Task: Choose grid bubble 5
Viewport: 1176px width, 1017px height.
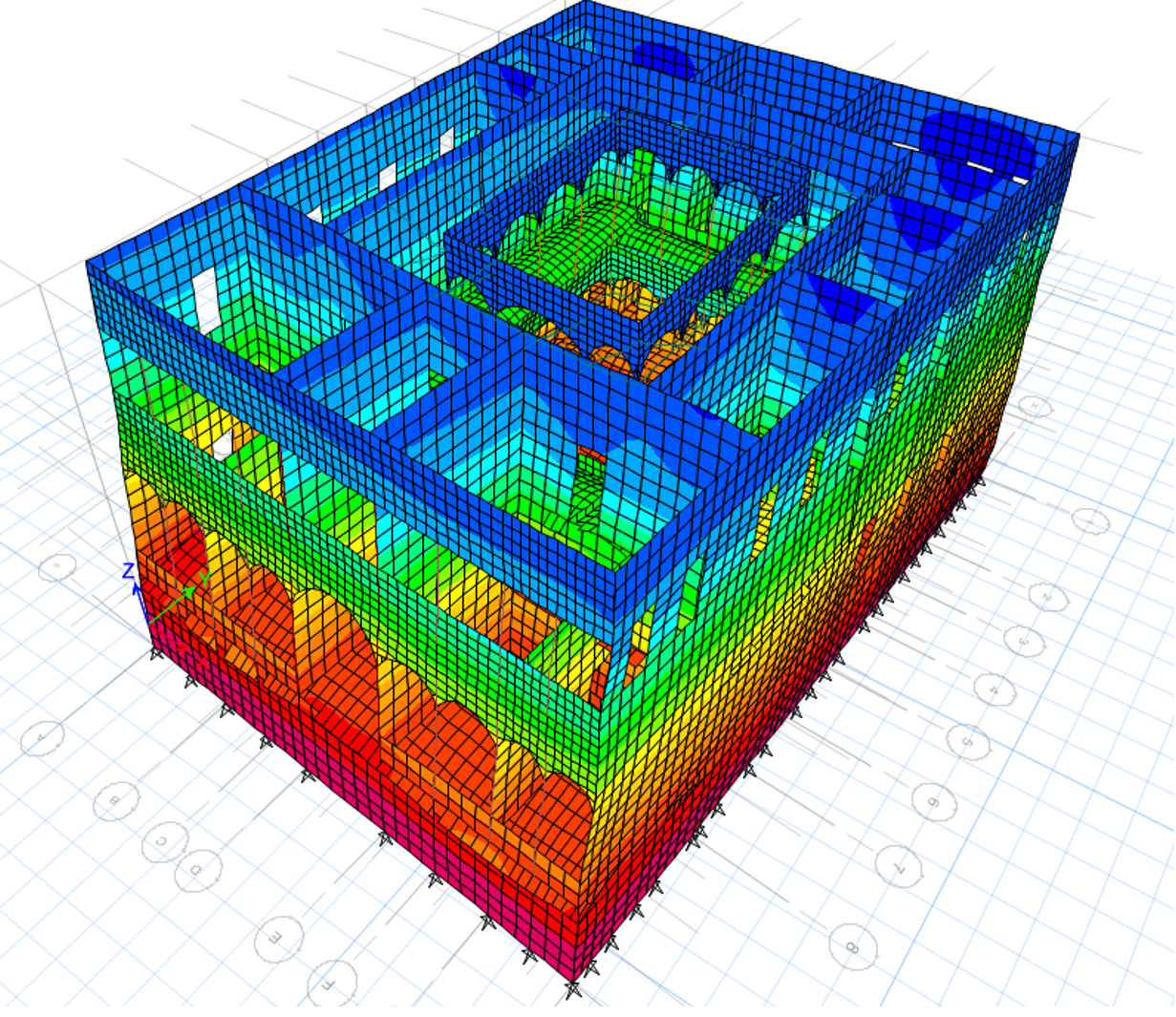Action: tap(968, 740)
